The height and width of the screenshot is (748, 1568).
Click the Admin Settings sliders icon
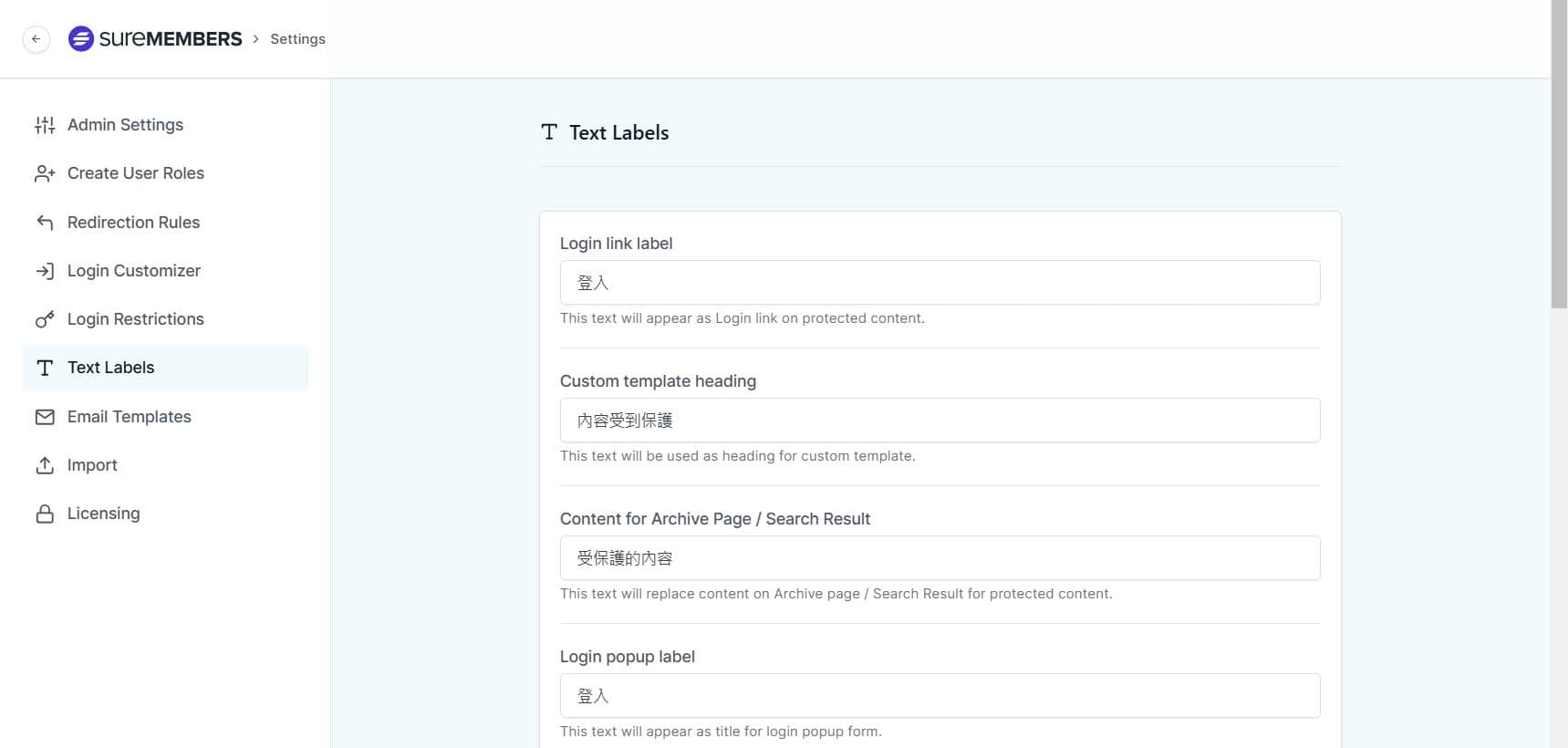coord(45,125)
